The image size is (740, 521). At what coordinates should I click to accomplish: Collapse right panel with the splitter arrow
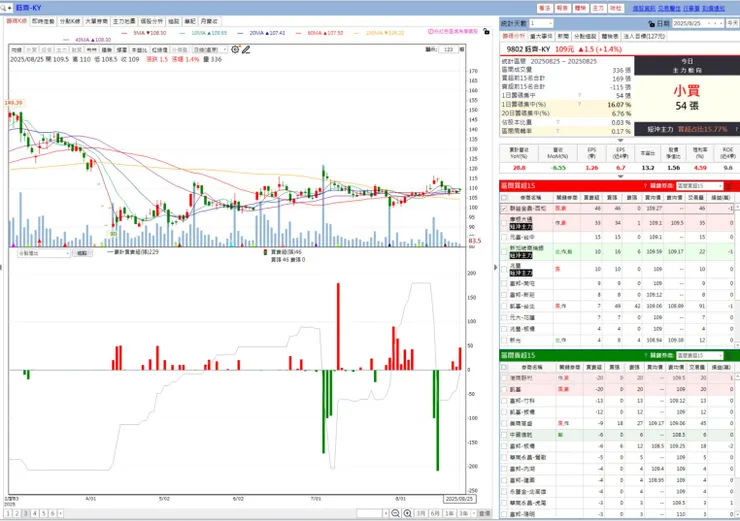(x=495, y=267)
